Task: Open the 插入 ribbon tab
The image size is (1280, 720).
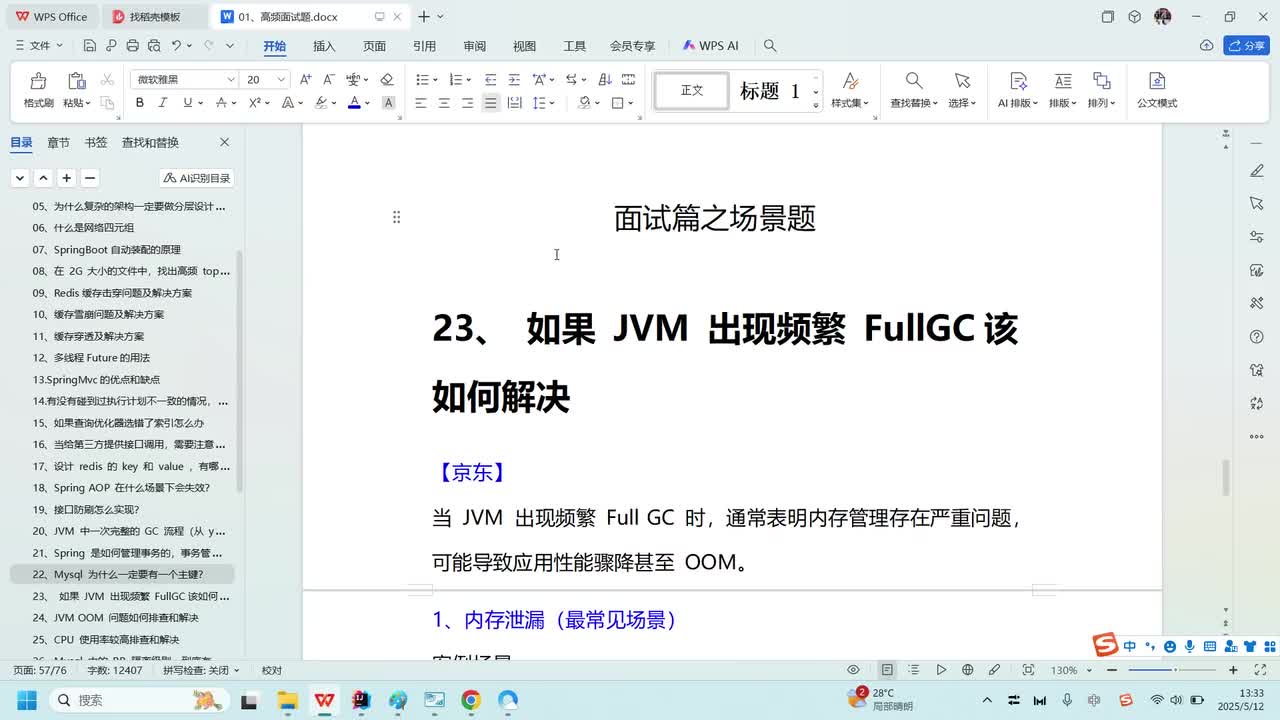Action: coord(324,46)
